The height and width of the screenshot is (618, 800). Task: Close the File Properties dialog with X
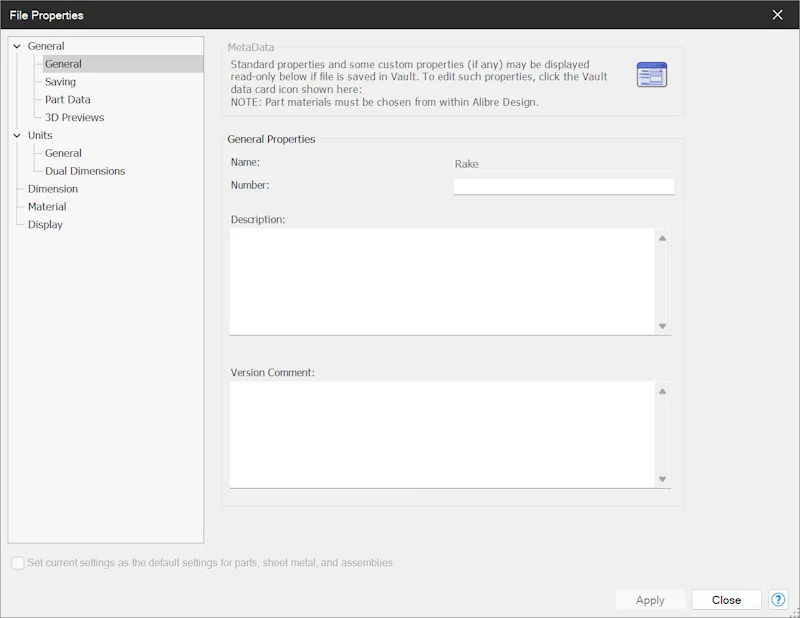click(777, 15)
